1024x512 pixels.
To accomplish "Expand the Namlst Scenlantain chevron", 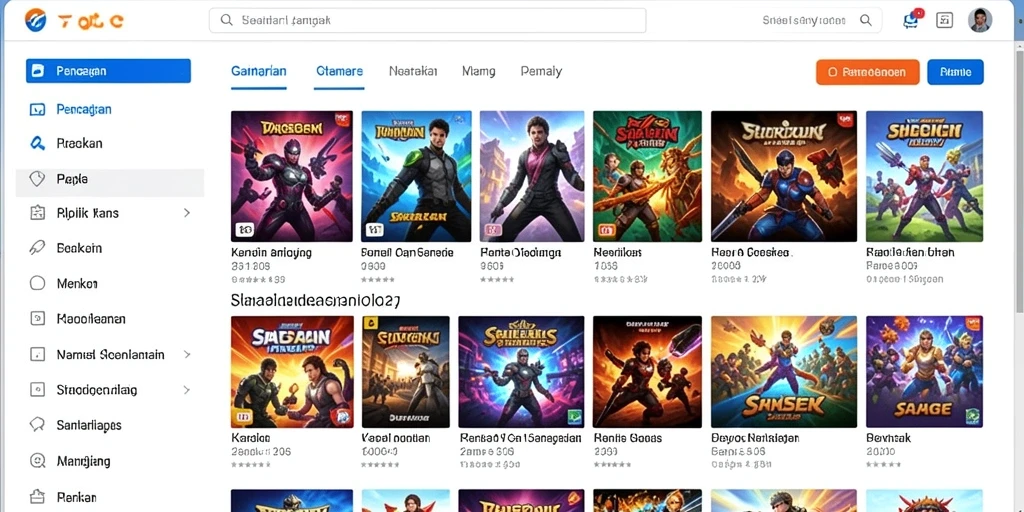I will (187, 355).
